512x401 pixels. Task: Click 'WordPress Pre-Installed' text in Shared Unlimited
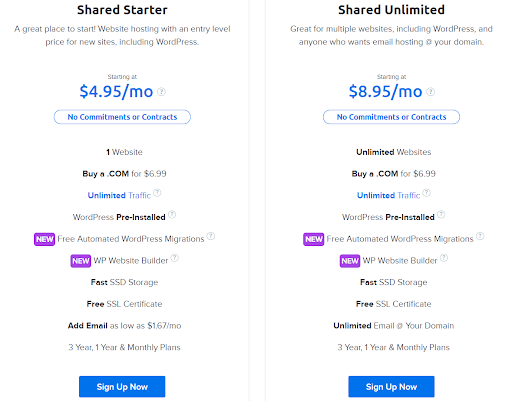point(388,217)
